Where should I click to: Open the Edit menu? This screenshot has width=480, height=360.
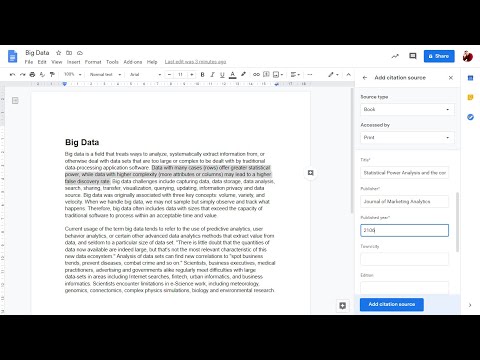42,62
